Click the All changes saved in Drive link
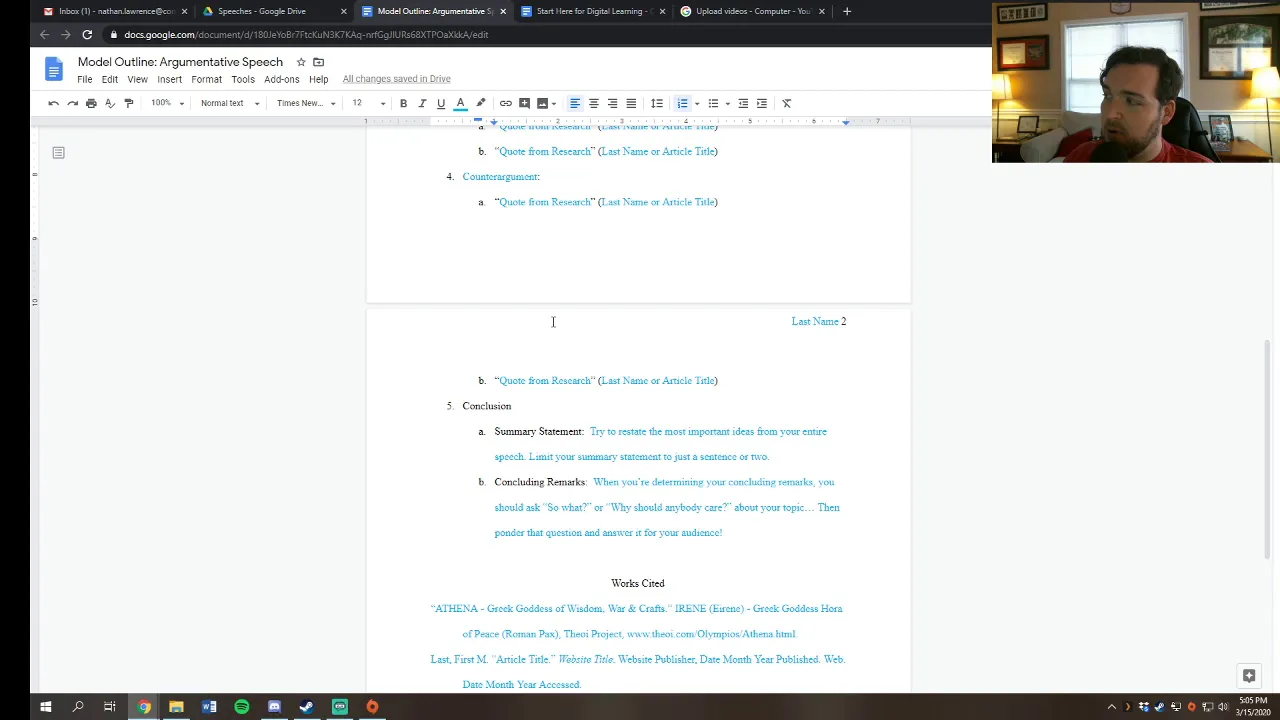 [396, 79]
